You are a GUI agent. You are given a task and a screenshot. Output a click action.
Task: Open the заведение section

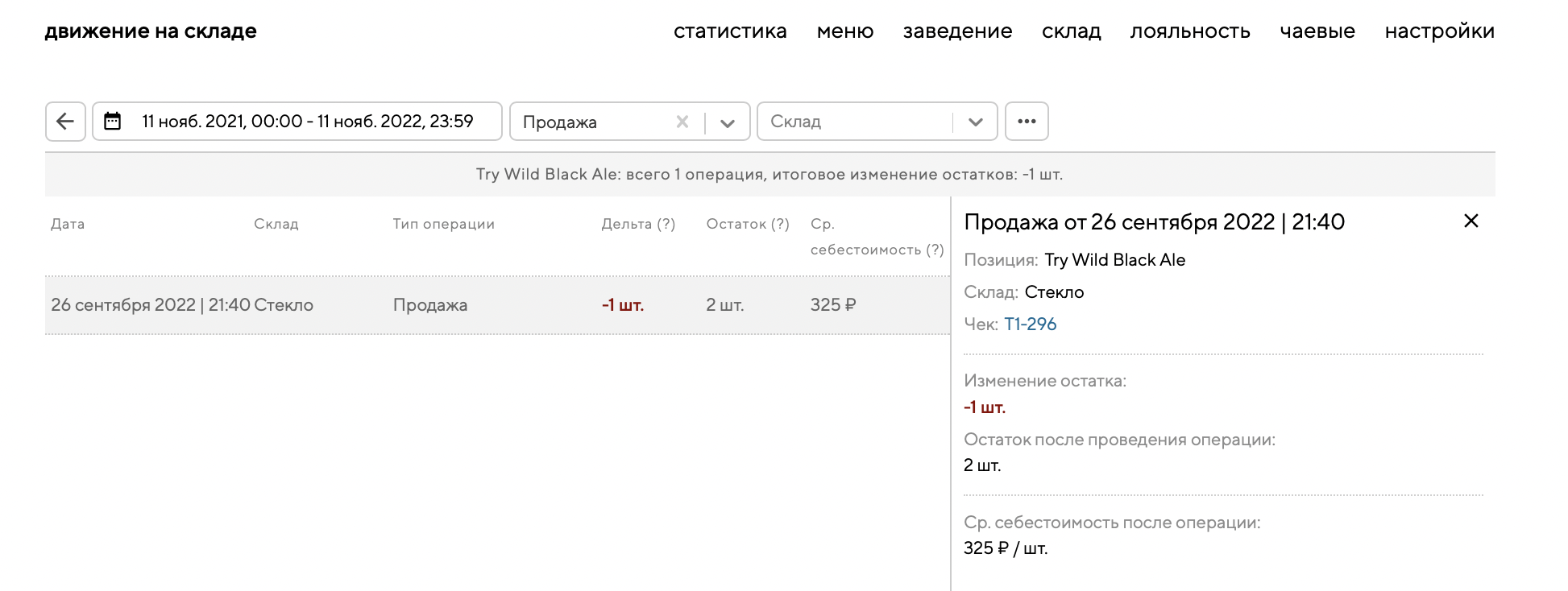coord(957,31)
